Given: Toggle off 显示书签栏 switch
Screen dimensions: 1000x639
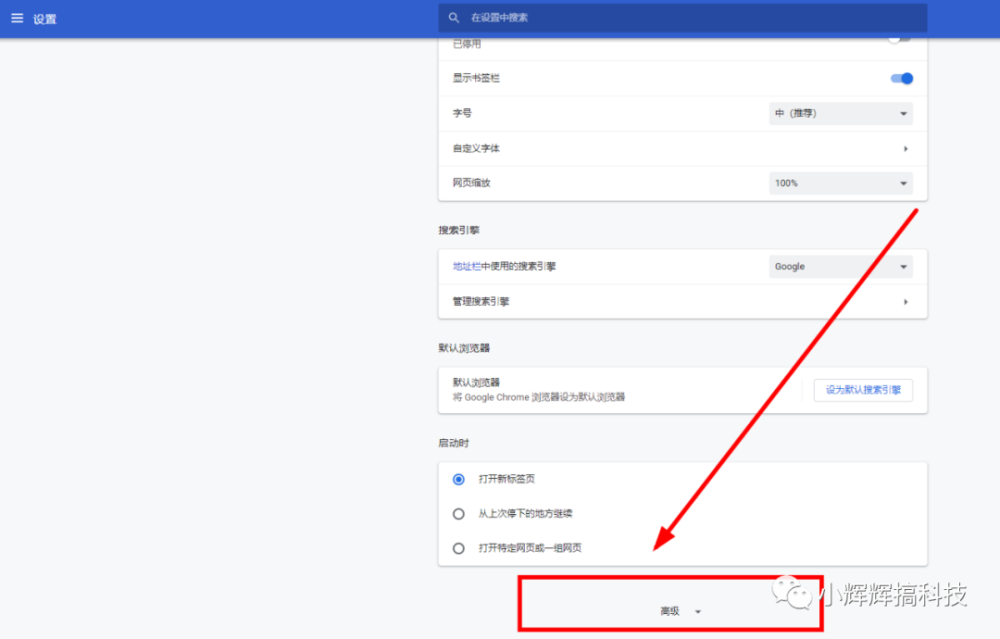Looking at the screenshot, I should [x=901, y=78].
